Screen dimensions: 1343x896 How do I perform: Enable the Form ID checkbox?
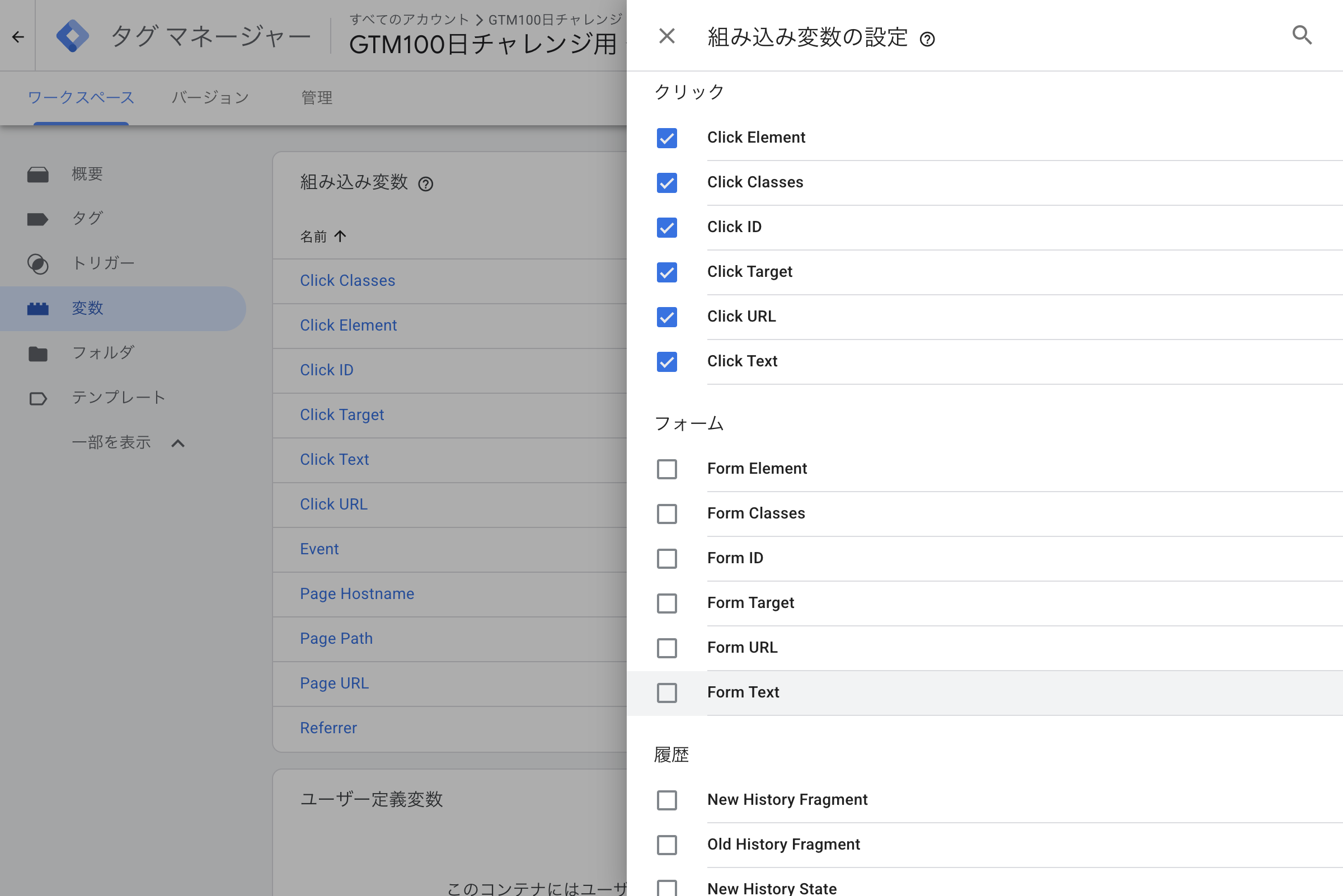666,558
